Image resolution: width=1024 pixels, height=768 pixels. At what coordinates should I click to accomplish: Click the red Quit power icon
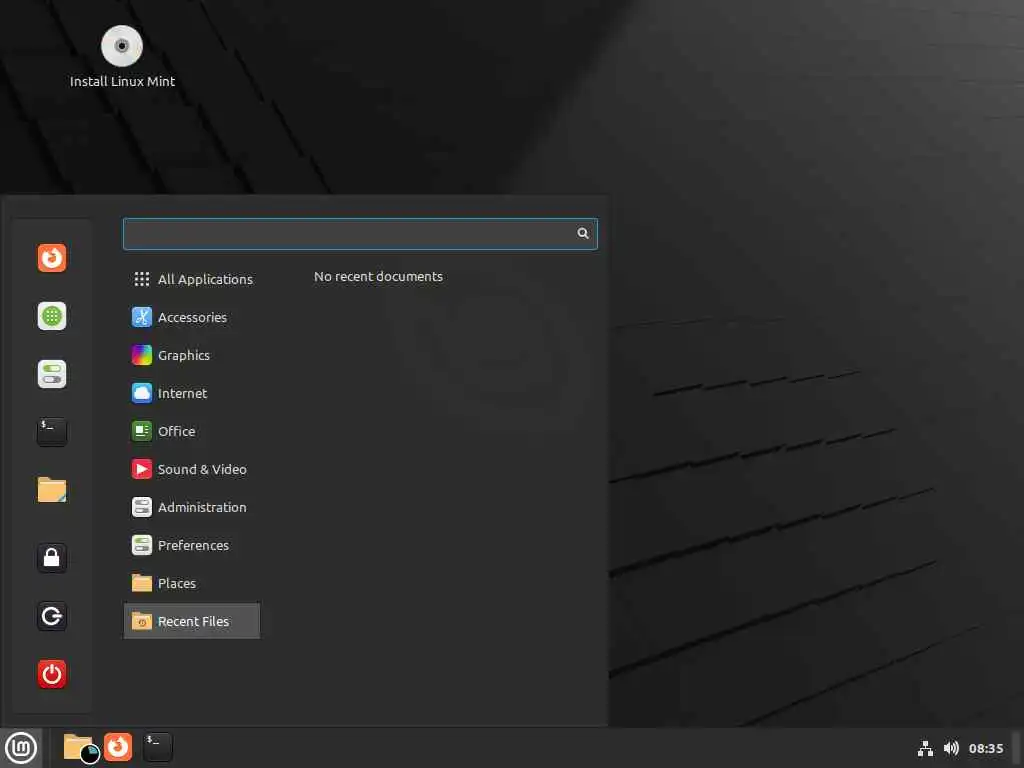point(52,674)
